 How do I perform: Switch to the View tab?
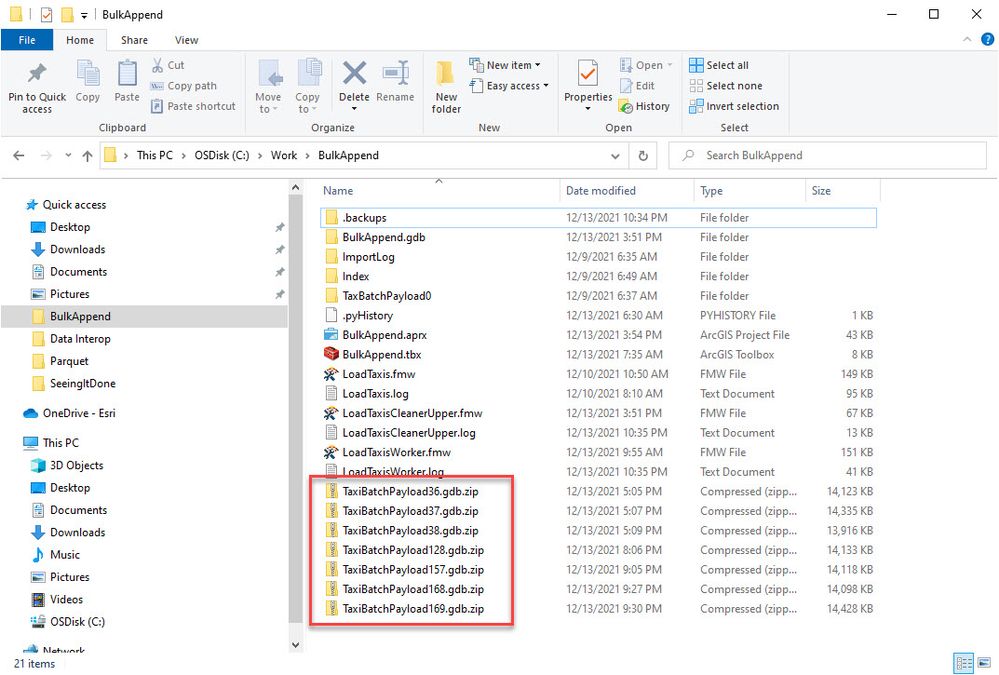(186, 40)
